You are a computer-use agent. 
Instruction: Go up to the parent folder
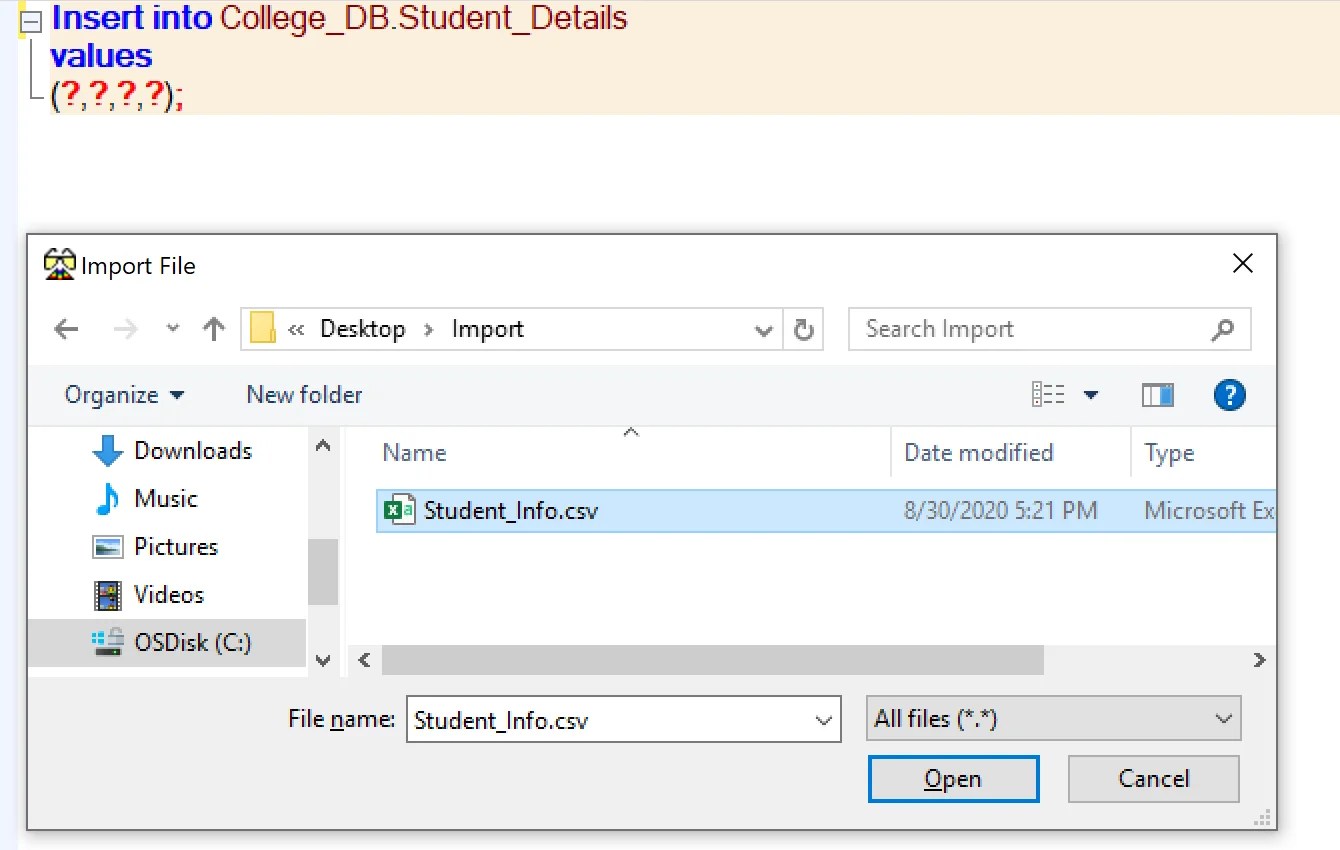tap(213, 328)
